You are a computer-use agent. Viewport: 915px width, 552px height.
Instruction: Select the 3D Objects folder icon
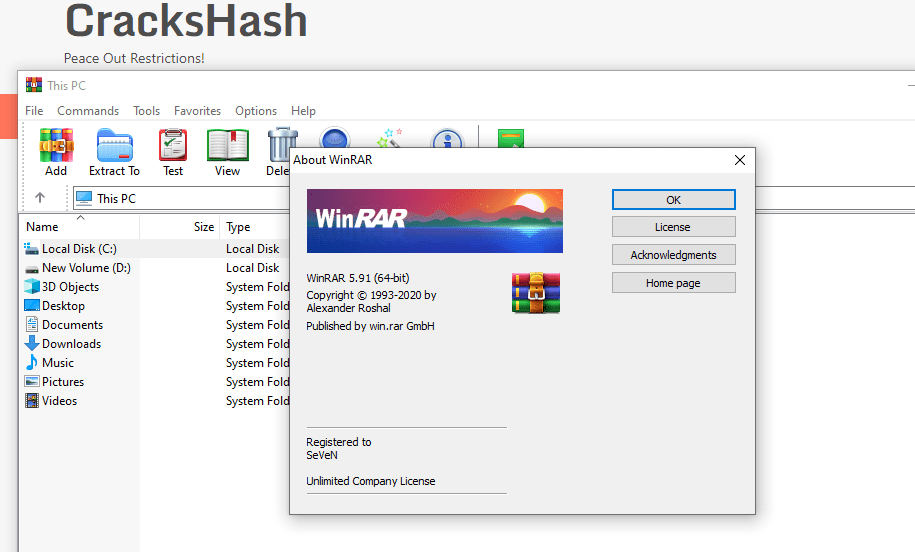[32, 287]
